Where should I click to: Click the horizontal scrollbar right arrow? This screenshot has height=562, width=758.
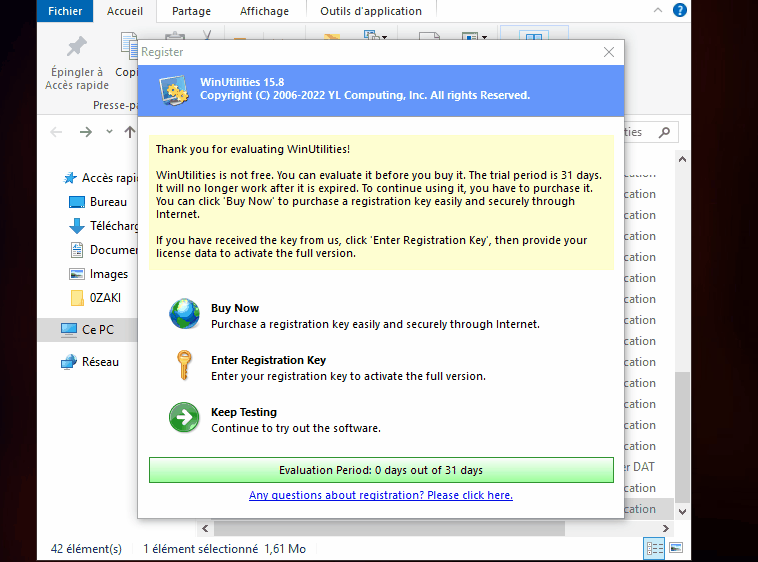[666, 528]
